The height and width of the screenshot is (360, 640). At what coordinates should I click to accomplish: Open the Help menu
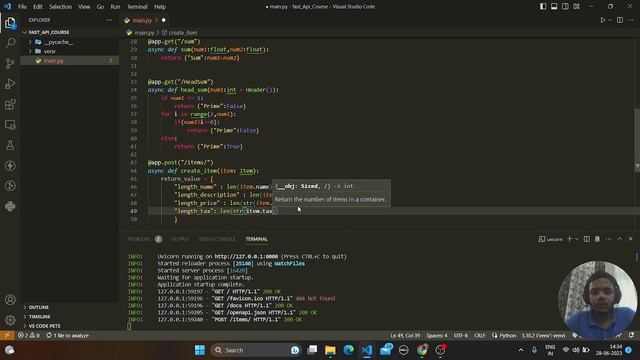coord(160,7)
